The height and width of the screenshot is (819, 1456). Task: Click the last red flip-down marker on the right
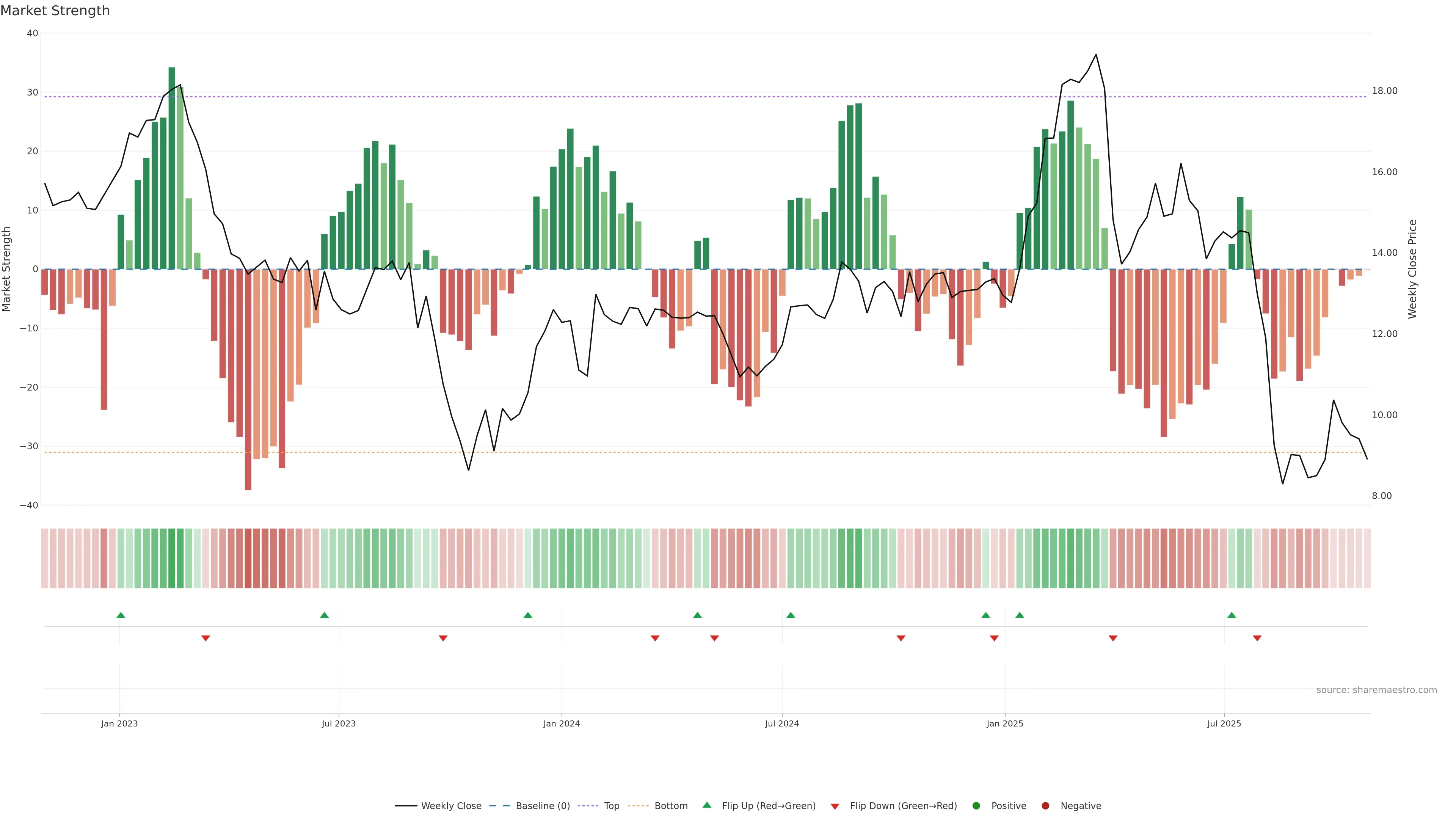1257,638
